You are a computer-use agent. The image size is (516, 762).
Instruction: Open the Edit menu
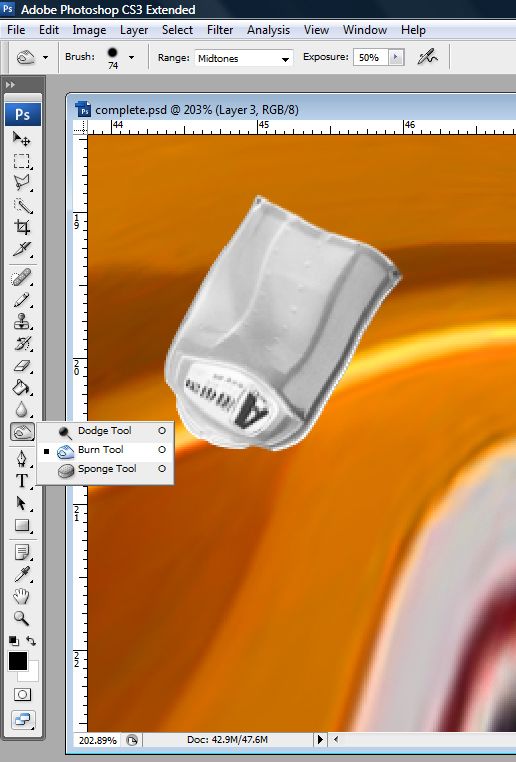[49, 30]
